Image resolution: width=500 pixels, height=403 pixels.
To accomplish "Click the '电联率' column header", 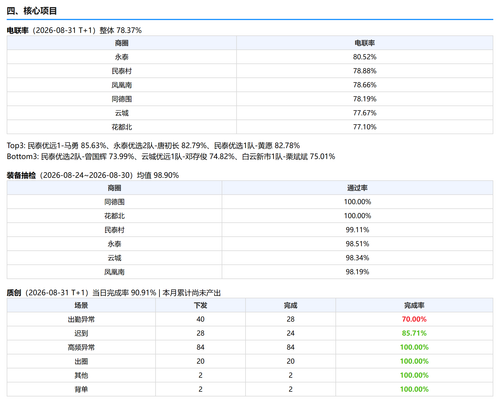I will (365, 43).
